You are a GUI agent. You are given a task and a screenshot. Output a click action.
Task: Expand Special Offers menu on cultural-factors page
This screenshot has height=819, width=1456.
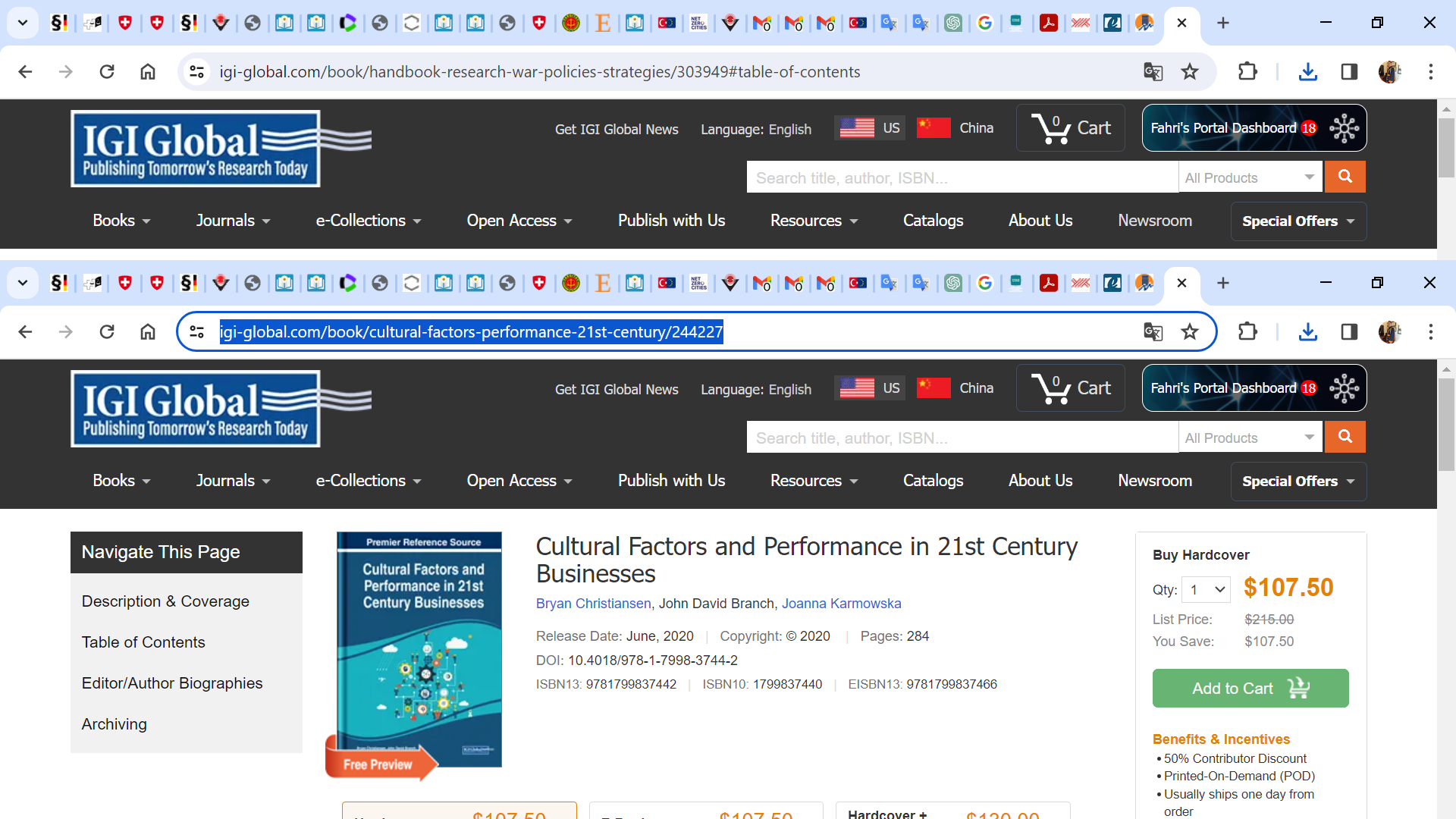coord(1298,482)
